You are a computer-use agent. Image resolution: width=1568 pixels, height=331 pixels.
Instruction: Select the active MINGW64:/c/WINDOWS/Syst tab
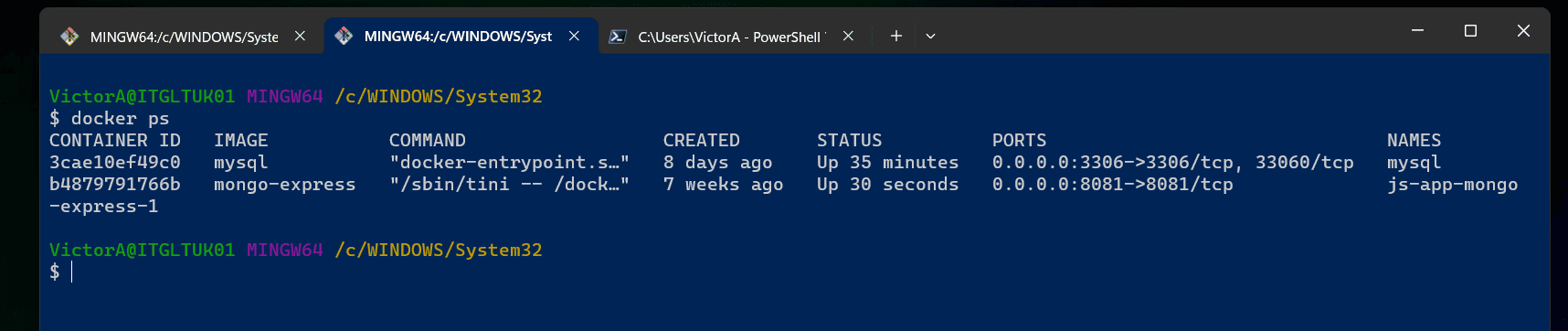click(x=458, y=37)
